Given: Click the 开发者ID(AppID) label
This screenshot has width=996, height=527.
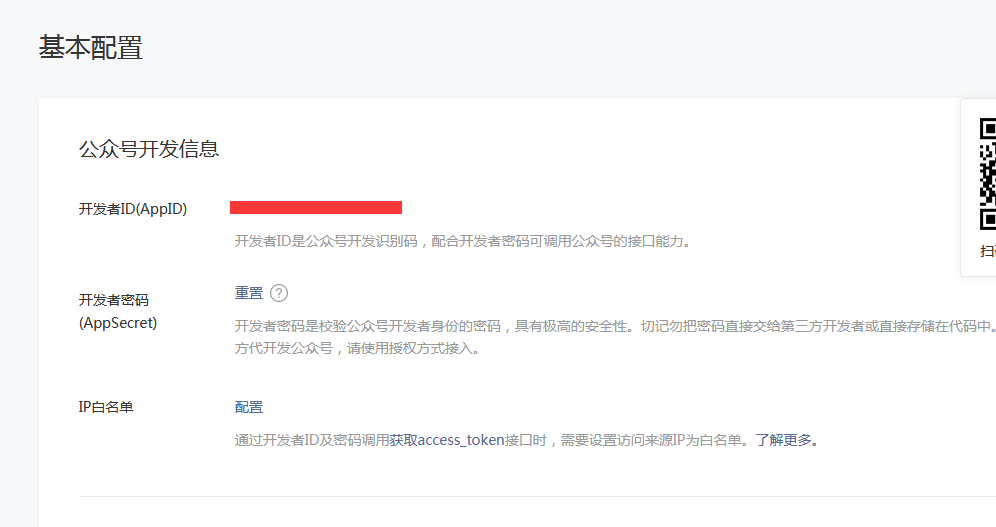Looking at the screenshot, I should point(133,209).
